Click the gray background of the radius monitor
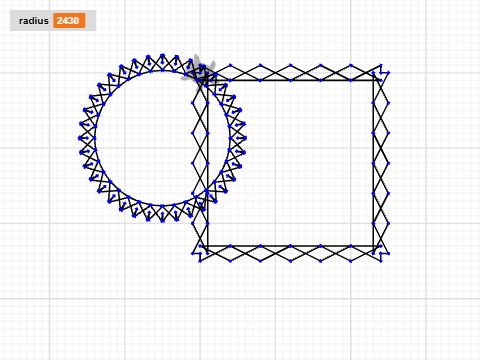 coord(91,21)
